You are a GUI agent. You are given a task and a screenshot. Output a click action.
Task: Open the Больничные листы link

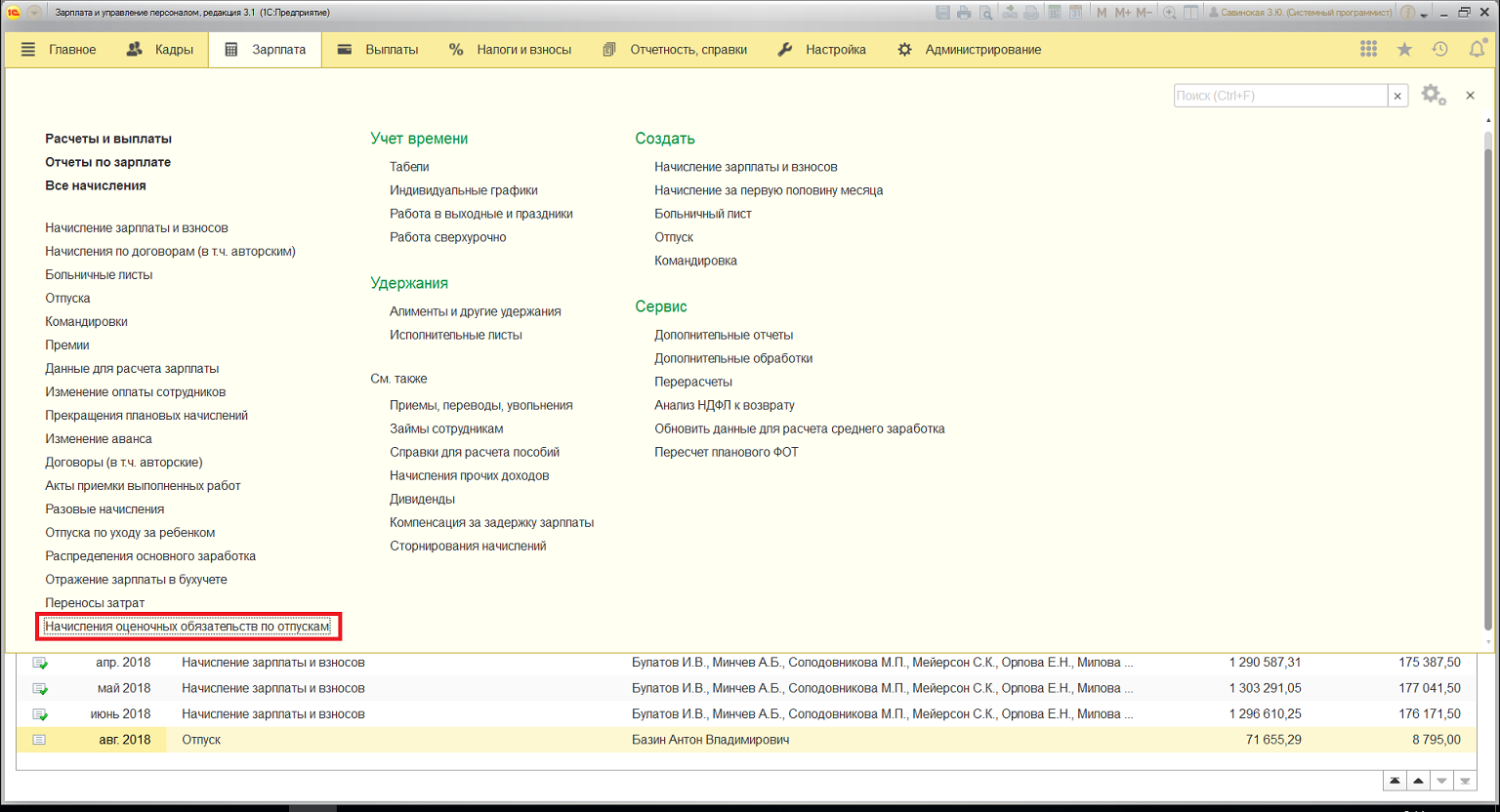99,274
